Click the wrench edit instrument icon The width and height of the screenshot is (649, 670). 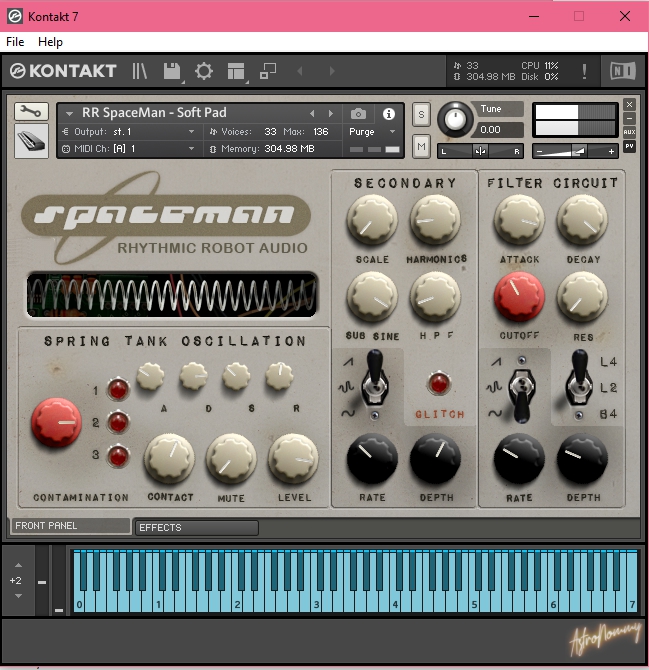pyautogui.click(x=31, y=112)
